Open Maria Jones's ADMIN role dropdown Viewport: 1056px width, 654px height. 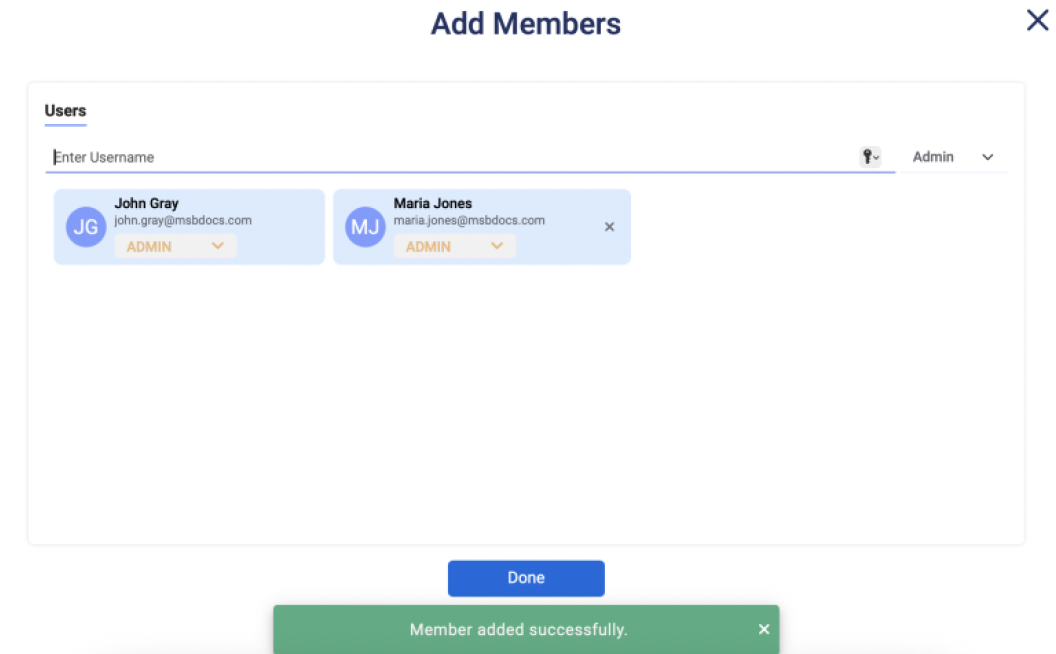[454, 246]
